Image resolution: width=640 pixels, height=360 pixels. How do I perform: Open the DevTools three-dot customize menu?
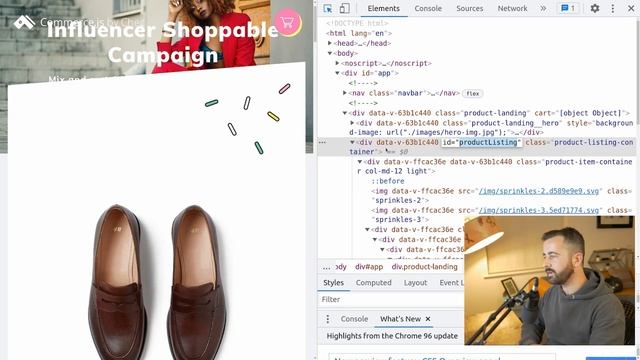click(613, 8)
